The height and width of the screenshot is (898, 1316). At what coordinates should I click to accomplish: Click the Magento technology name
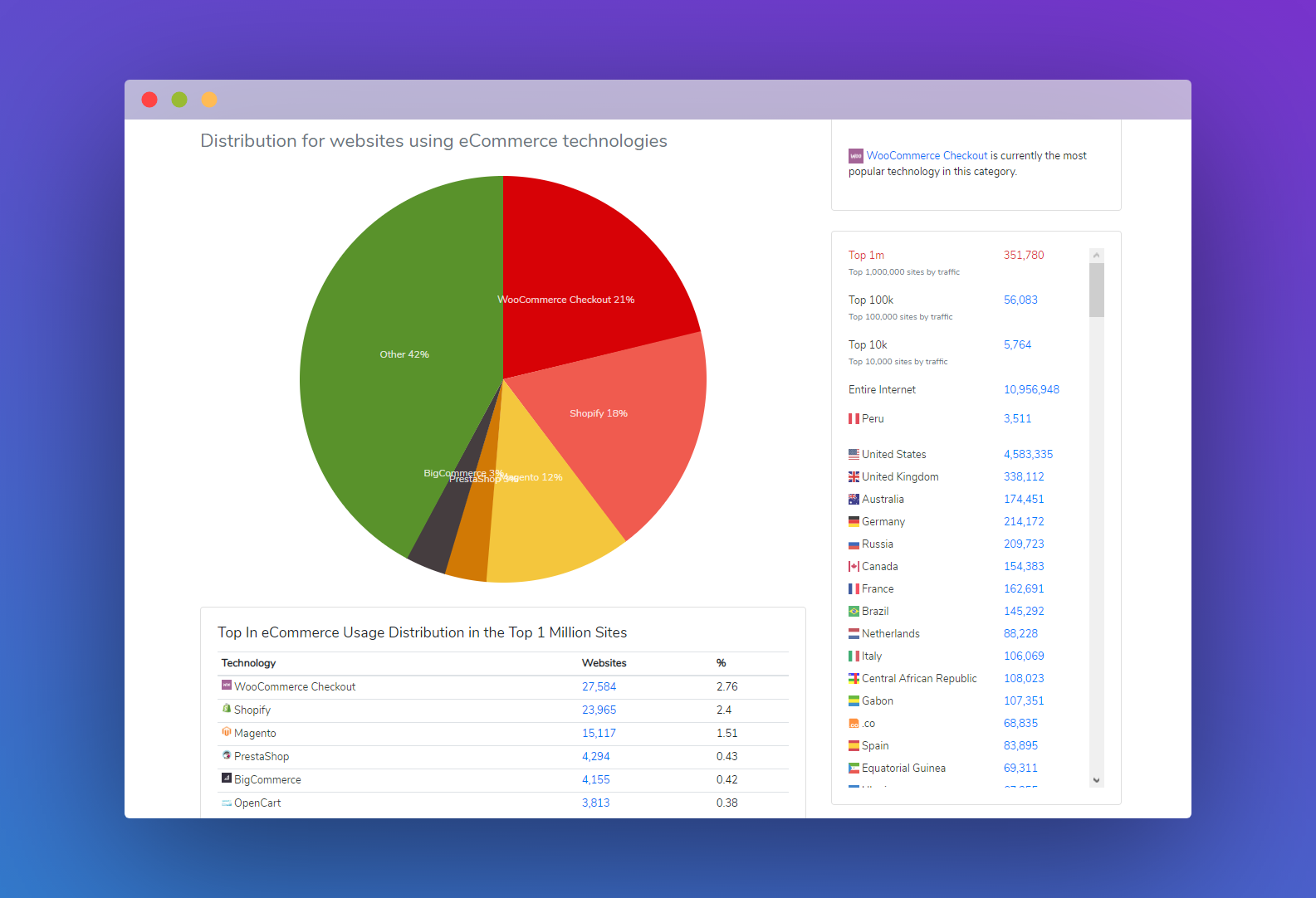[255, 733]
